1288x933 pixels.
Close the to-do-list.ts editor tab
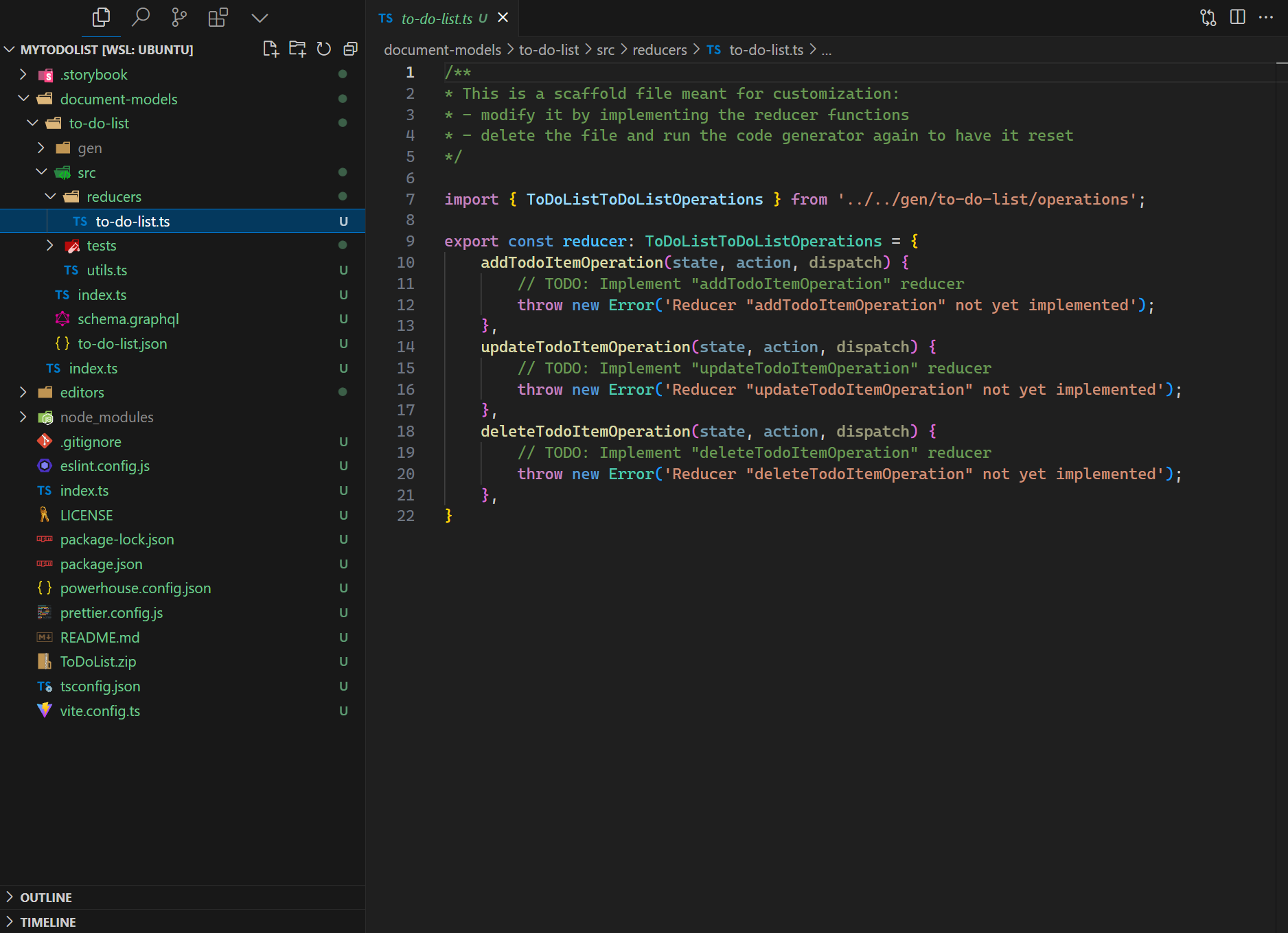503,17
